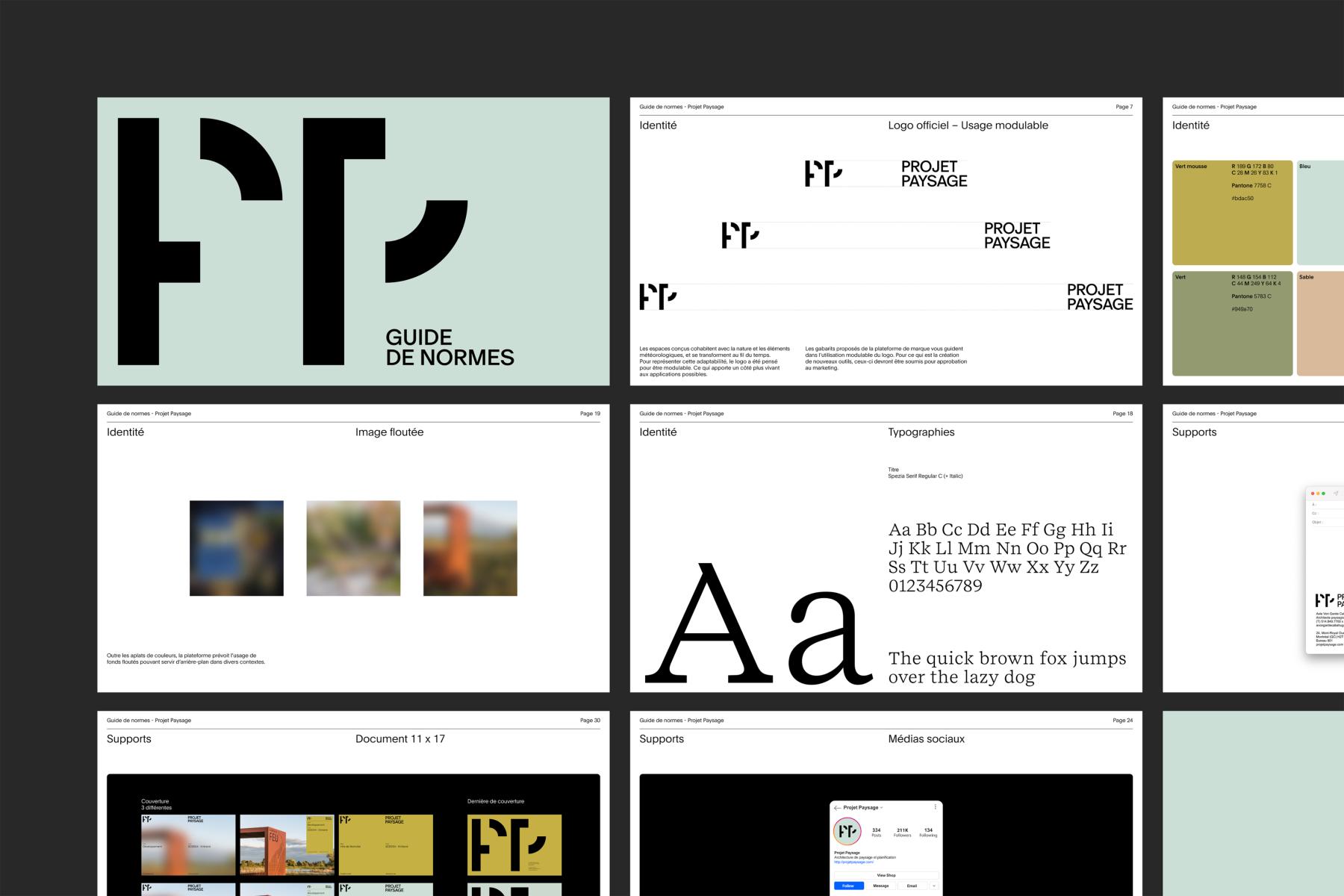Click the Projet Paysage profile avatar
This screenshot has height=896, width=1344.
coord(847,831)
